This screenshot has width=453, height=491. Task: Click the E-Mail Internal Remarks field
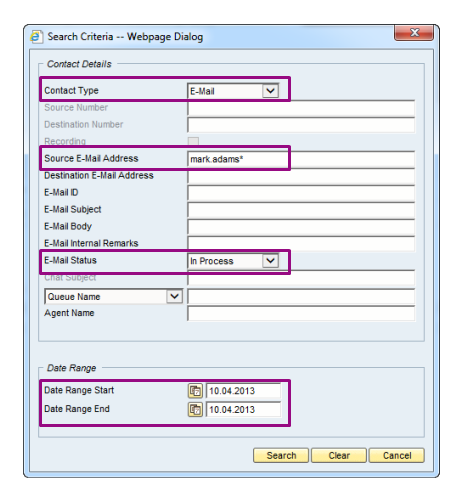tap(301, 244)
